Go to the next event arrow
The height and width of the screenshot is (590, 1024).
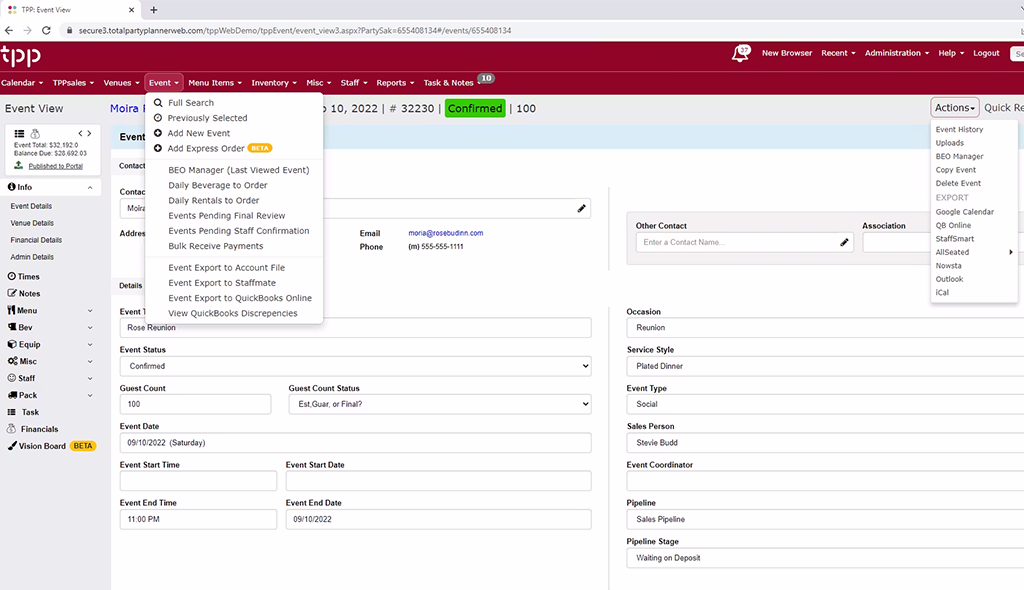(90, 133)
